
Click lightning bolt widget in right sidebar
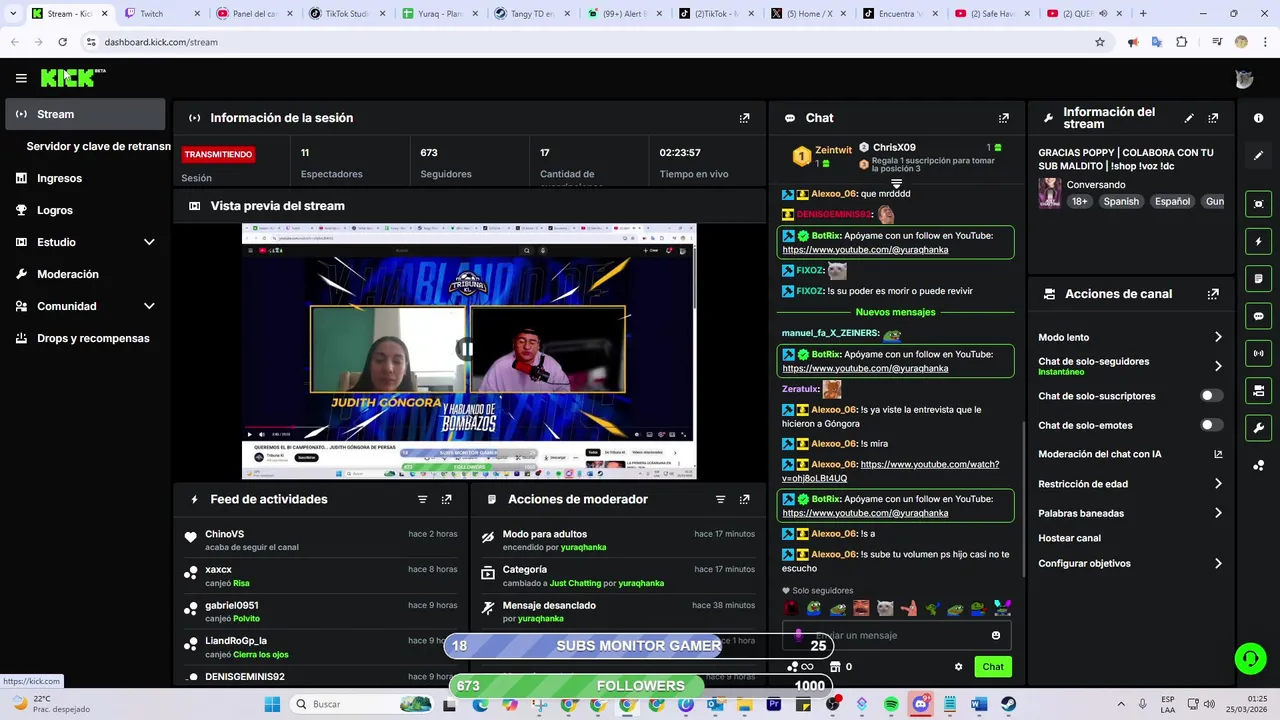(1258, 241)
